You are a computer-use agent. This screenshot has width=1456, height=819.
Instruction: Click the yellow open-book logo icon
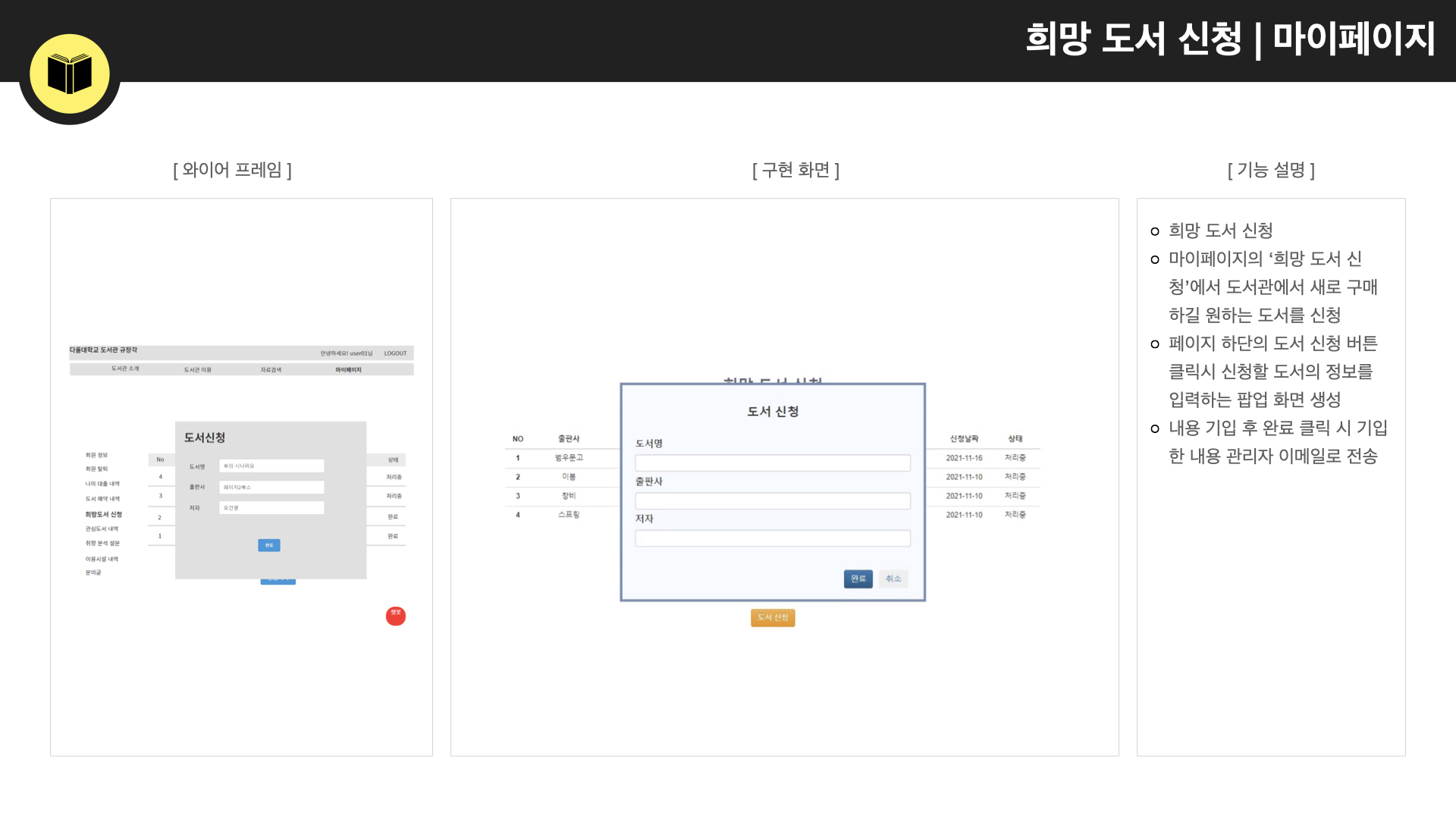(x=70, y=74)
